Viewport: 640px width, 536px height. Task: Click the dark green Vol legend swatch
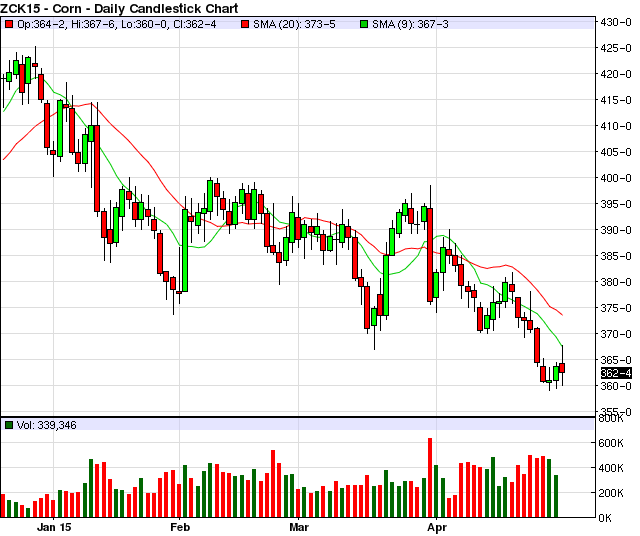[9, 425]
